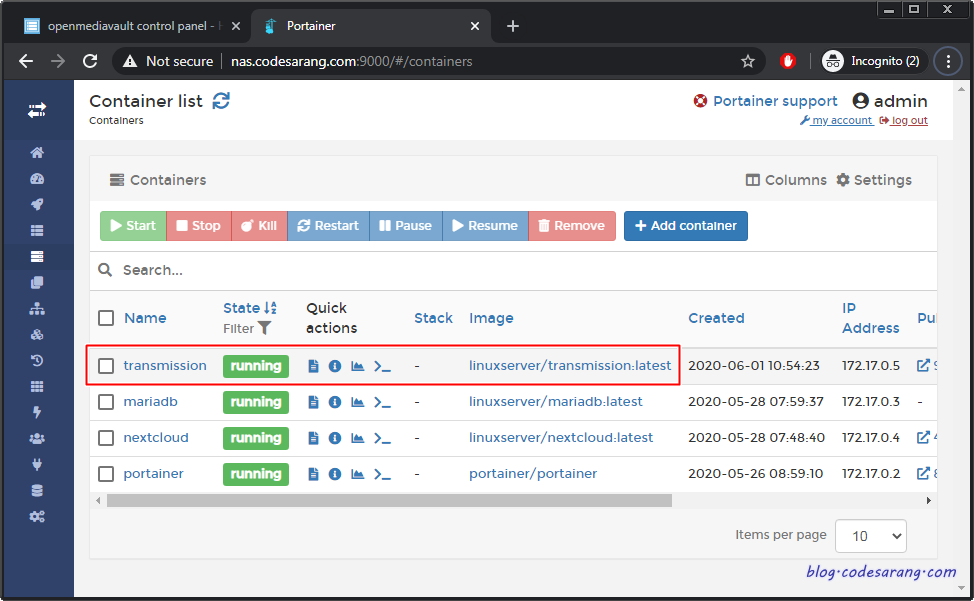Select the portainer container checkbox
Viewport: 974px width, 601px height.
pos(106,474)
